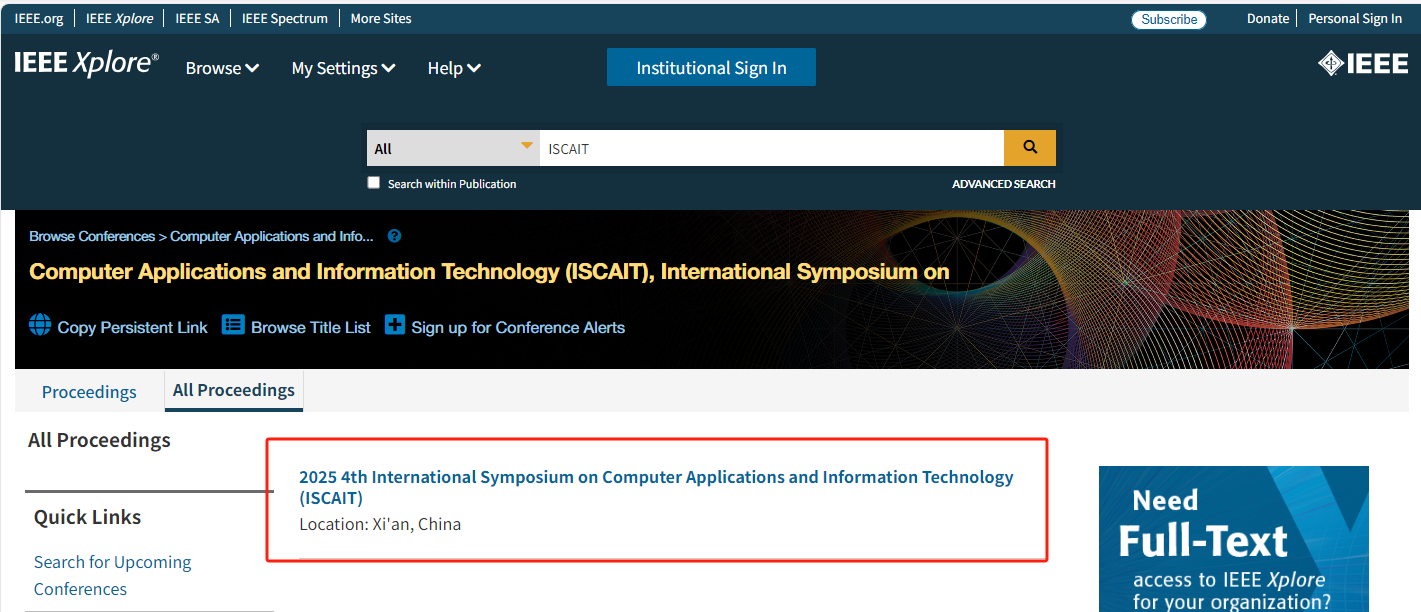The image size is (1421, 612).
Task: Click the Subscribe button
Action: (1169, 19)
